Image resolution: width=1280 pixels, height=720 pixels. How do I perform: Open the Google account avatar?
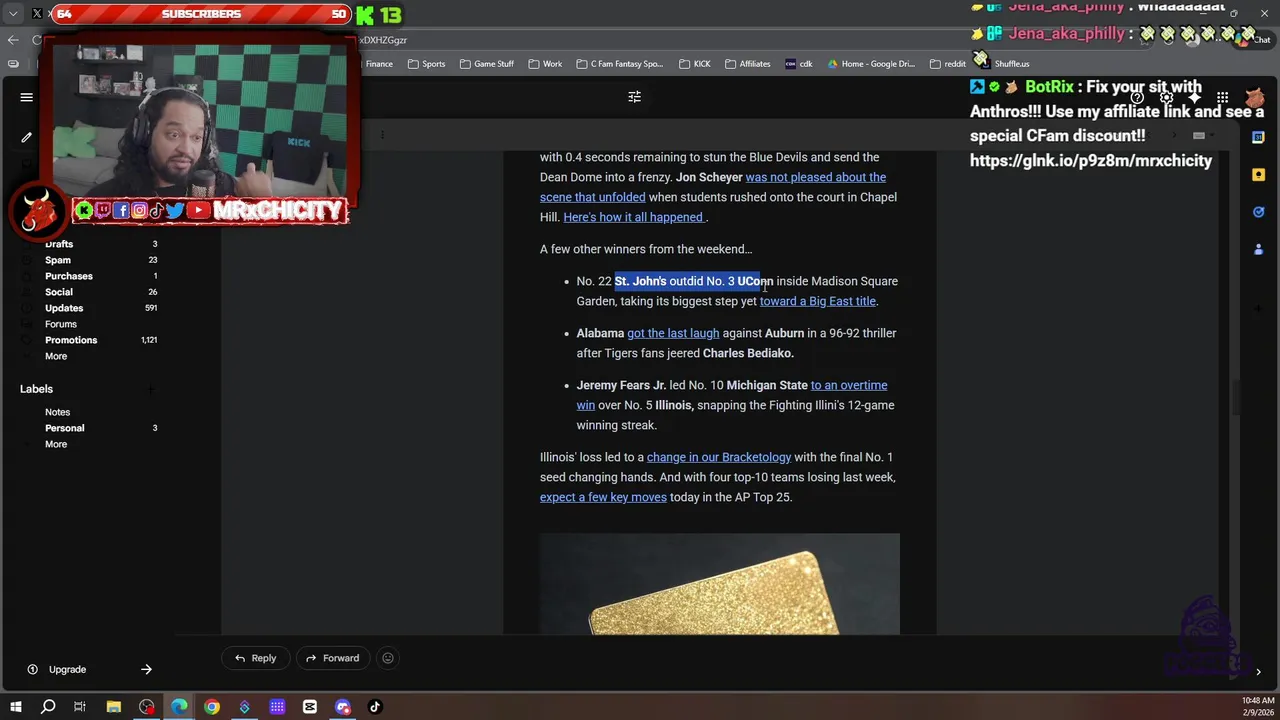[1254, 97]
